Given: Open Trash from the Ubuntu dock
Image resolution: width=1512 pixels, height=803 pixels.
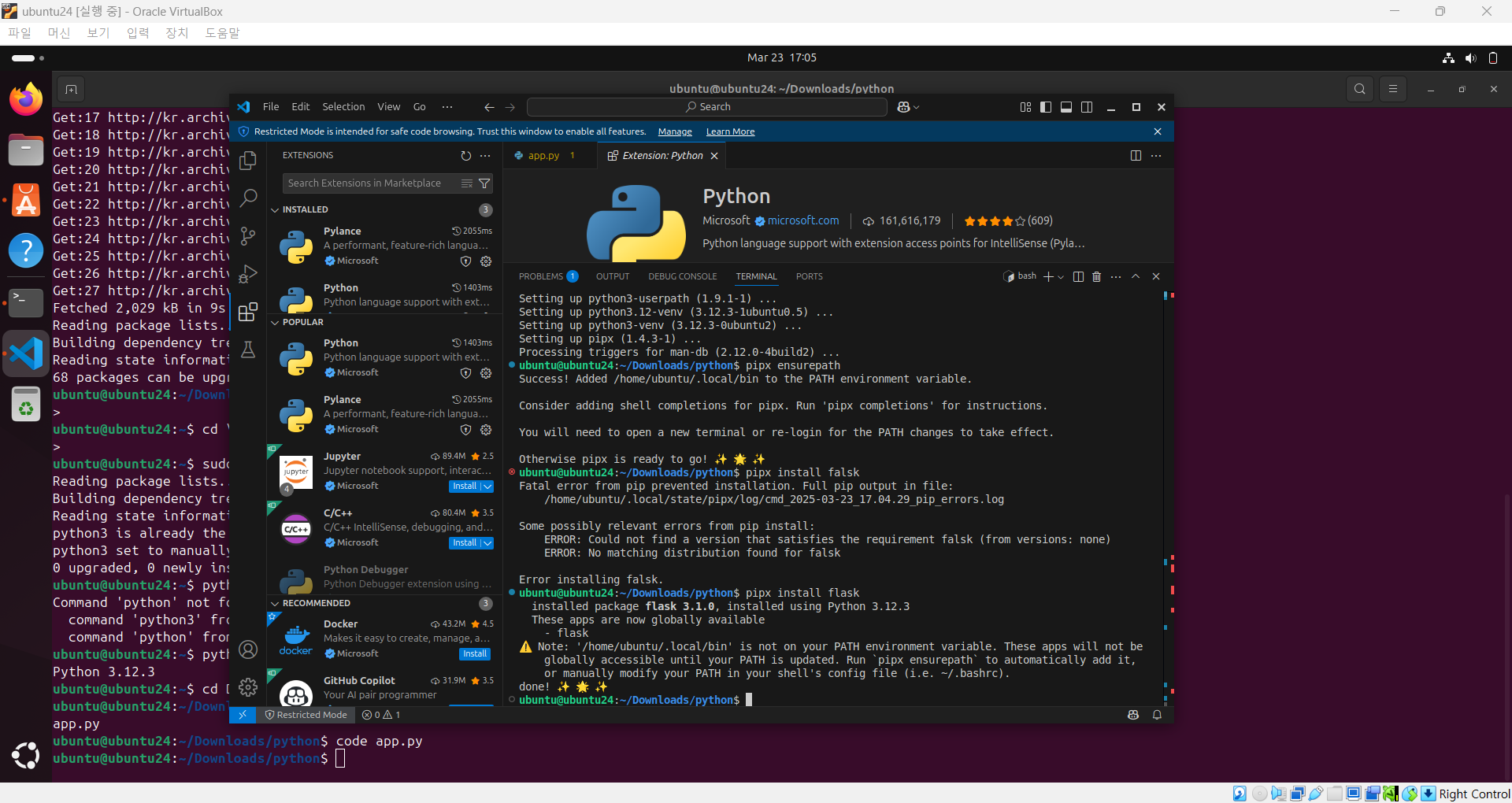Looking at the screenshot, I should 26,405.
